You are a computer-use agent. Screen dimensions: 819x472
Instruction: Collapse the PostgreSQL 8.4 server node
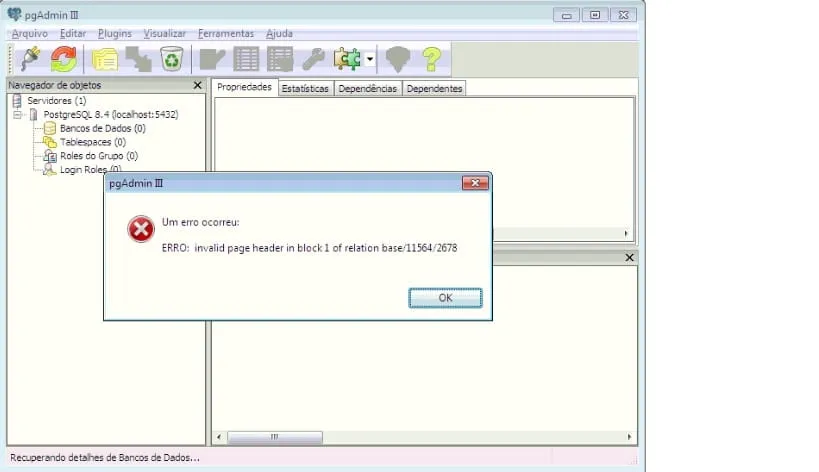(x=17, y=114)
